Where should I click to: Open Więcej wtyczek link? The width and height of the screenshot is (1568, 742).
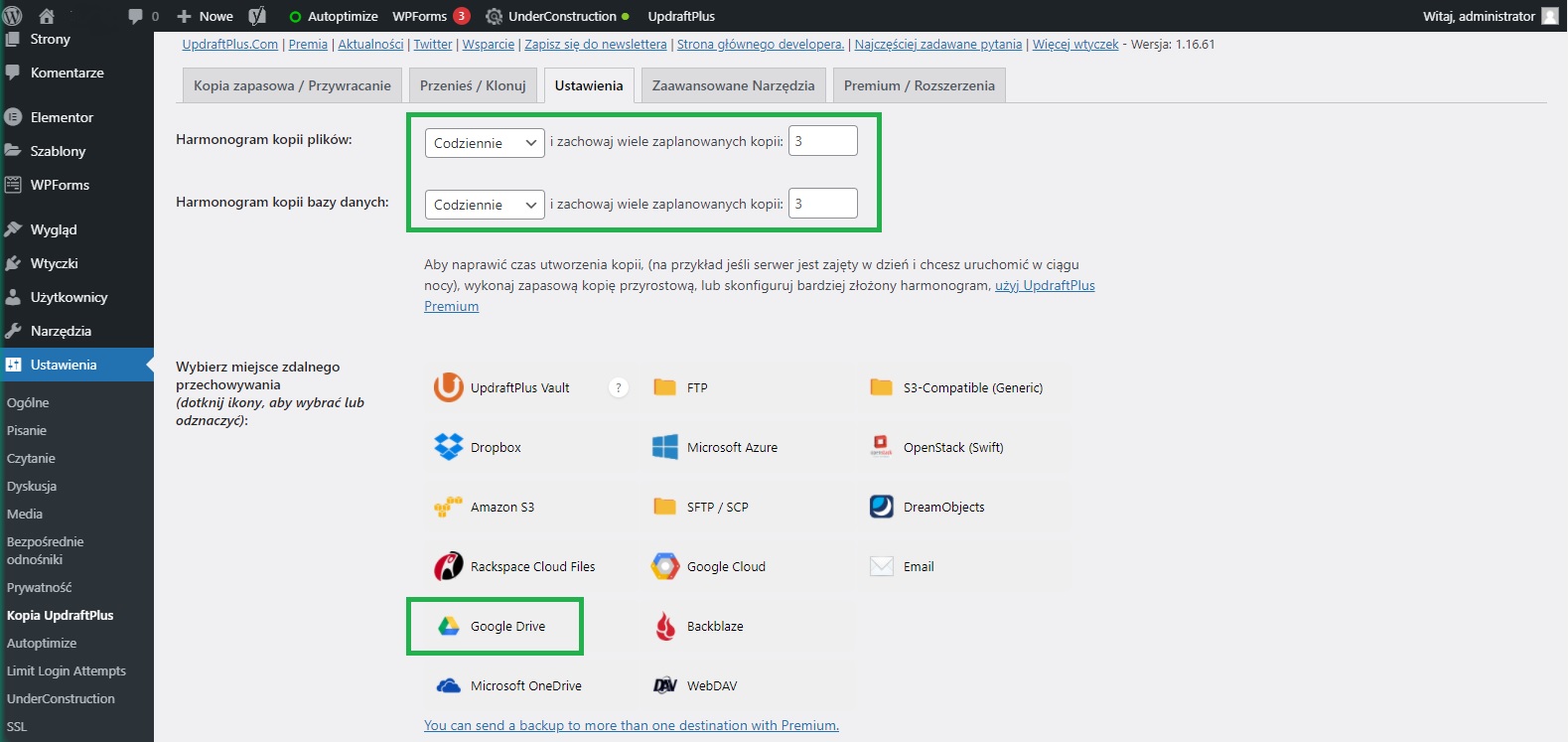pos(1075,44)
